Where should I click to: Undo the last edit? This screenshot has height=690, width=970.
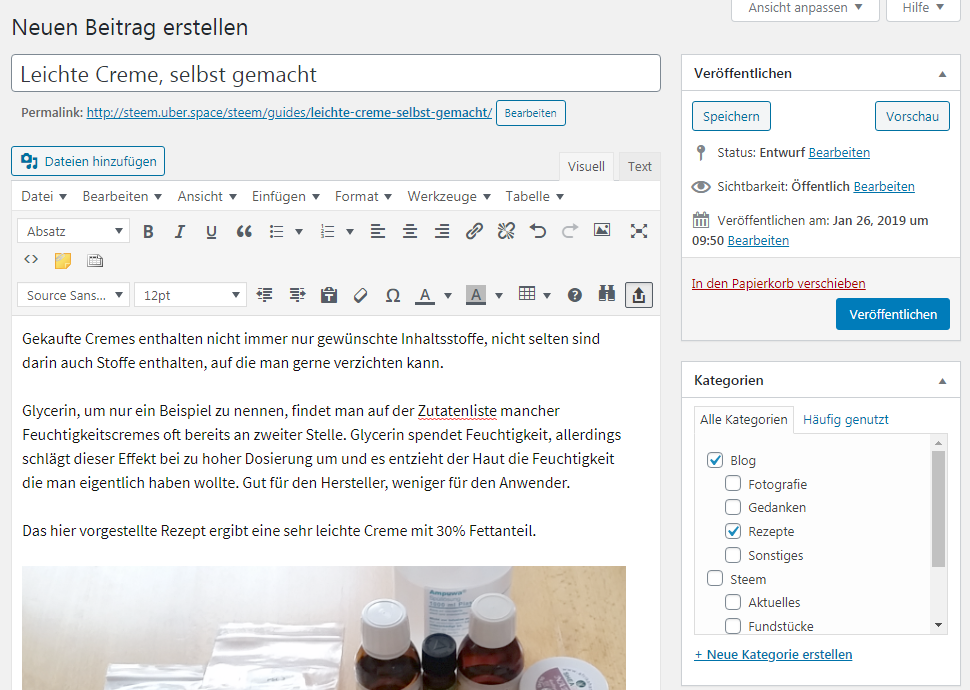point(538,231)
